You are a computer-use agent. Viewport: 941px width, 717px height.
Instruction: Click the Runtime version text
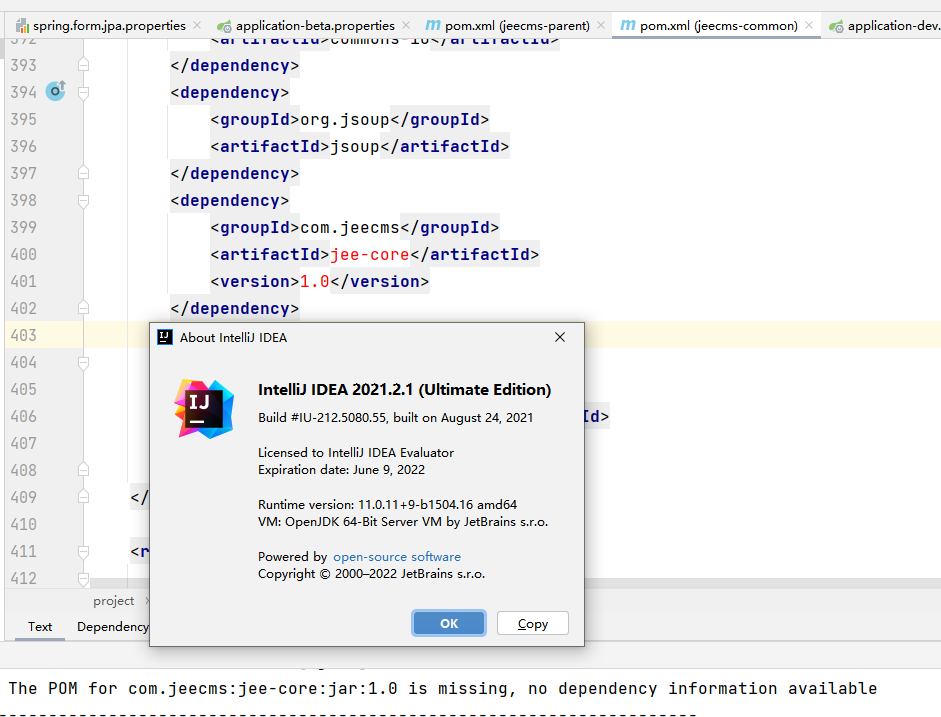click(388, 505)
